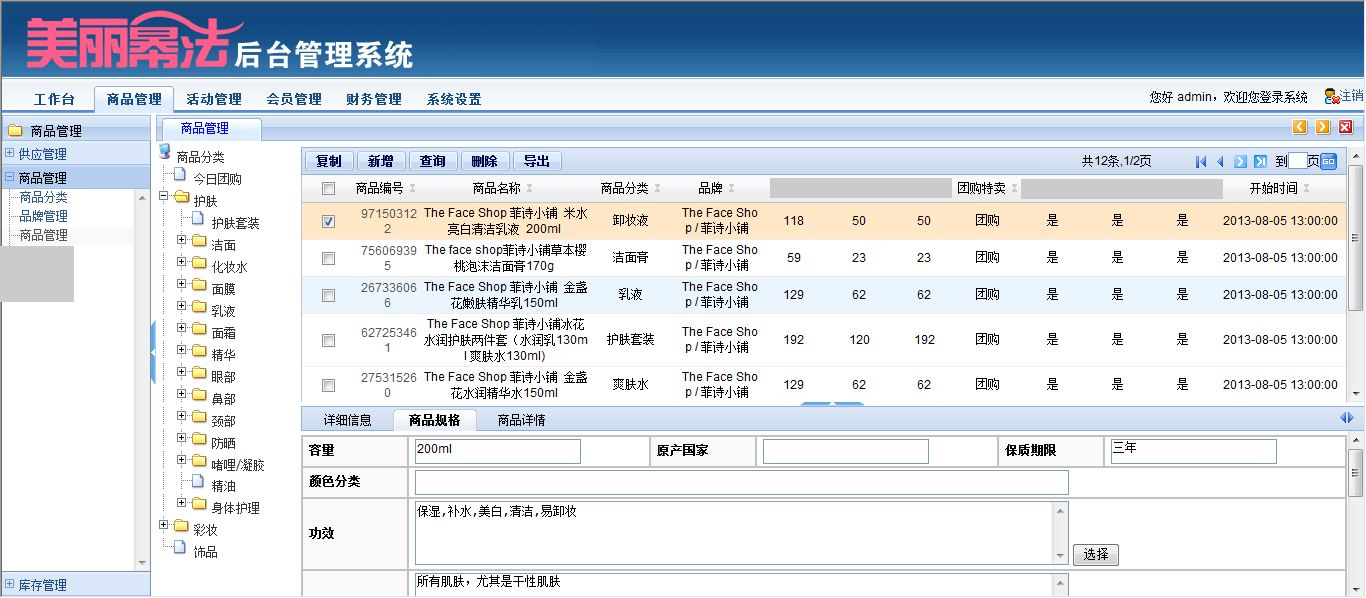Go to the next page using pagination arrow
The height and width of the screenshot is (598, 1366).
(1240, 161)
